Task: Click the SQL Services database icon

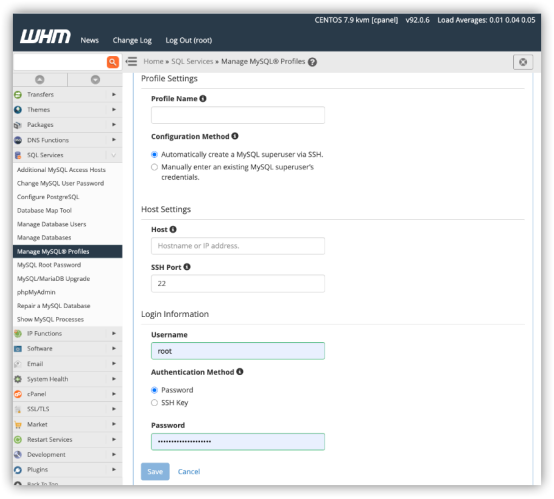Action: tap(18, 155)
